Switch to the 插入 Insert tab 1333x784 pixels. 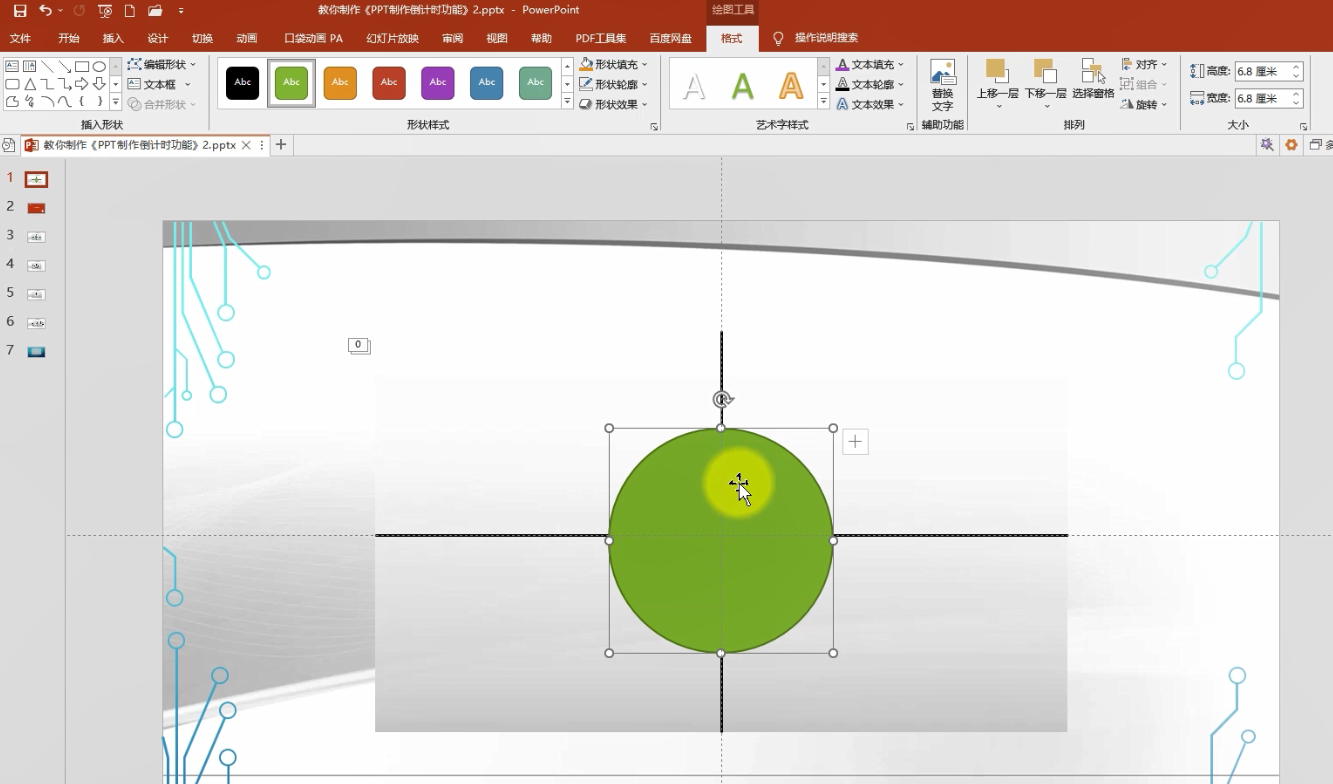pos(113,39)
